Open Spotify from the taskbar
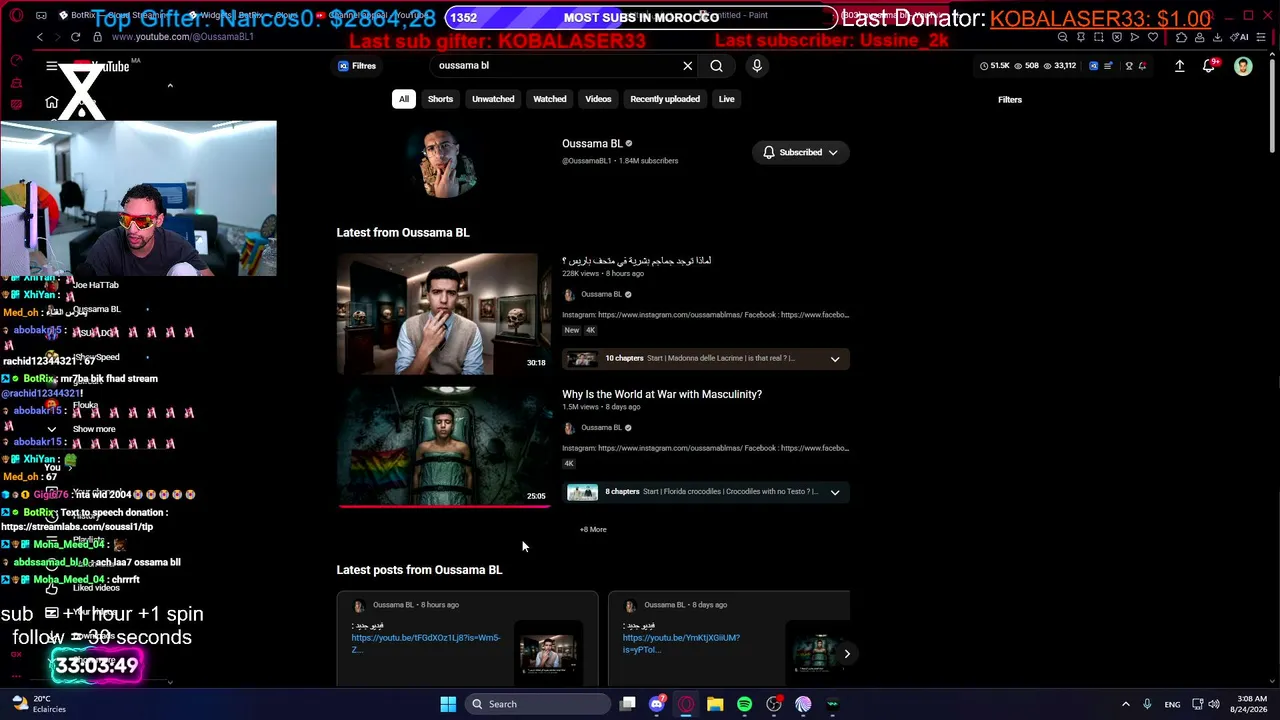 point(744,704)
